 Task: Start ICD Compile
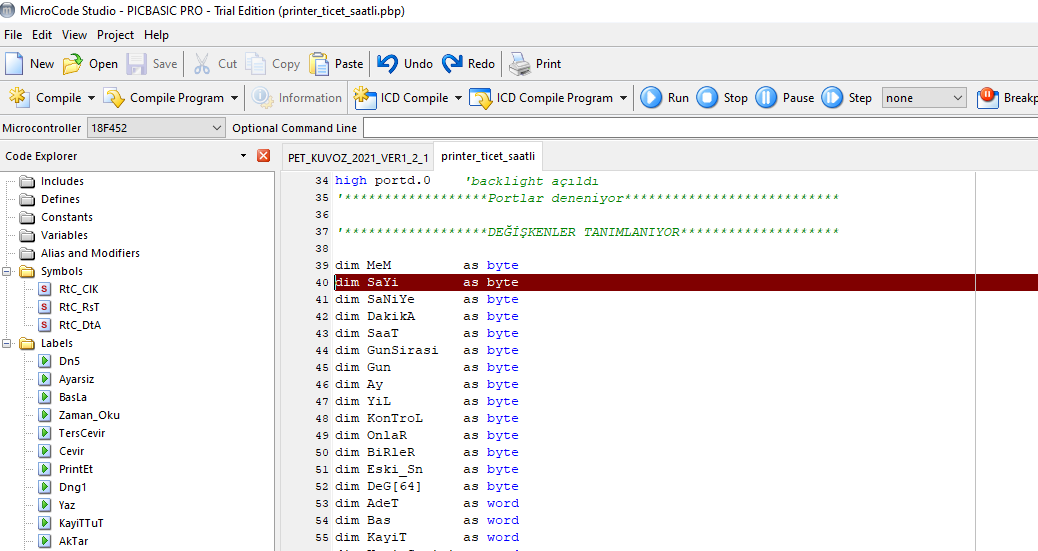[401, 97]
